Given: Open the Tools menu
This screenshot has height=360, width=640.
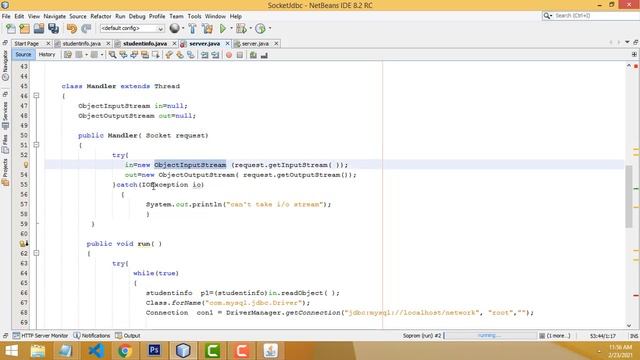Looking at the screenshot, I should point(194,16).
